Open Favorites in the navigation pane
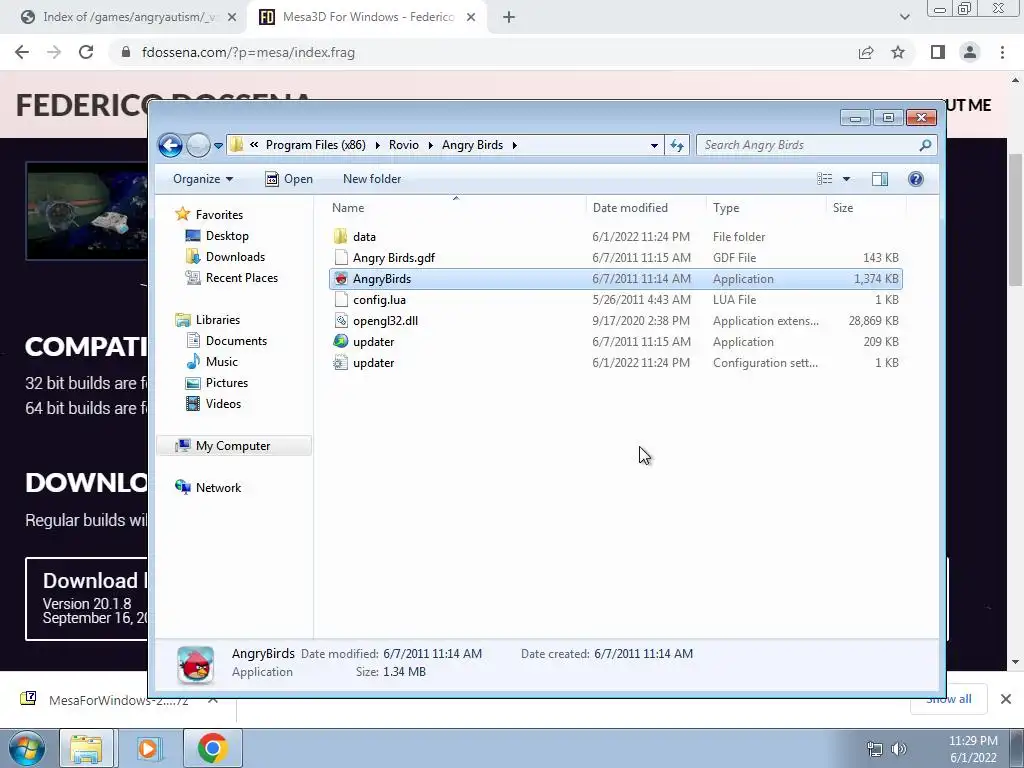This screenshot has height=768, width=1024. [x=219, y=214]
